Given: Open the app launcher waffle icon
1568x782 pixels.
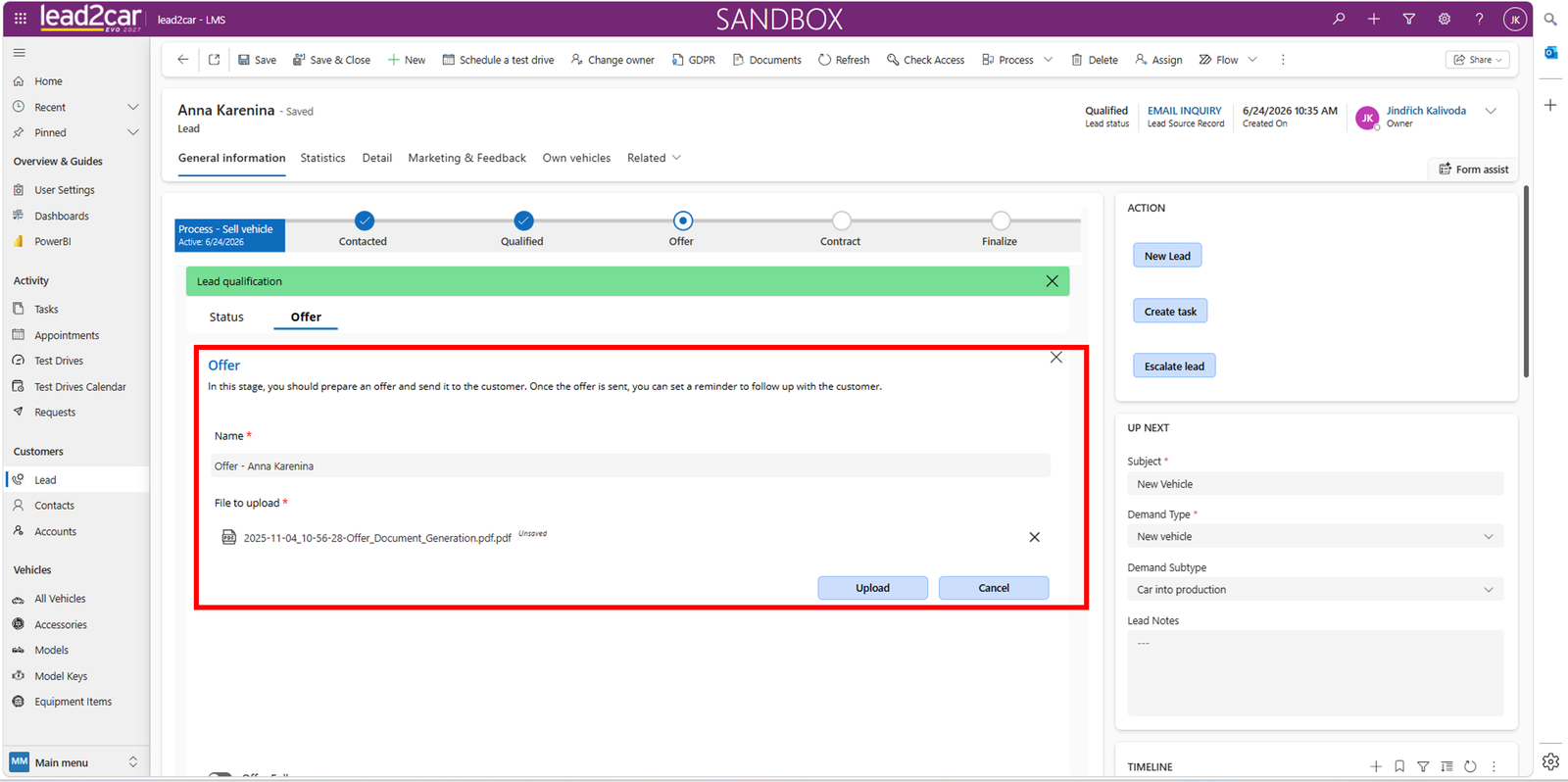Looking at the screenshot, I should click(21, 19).
